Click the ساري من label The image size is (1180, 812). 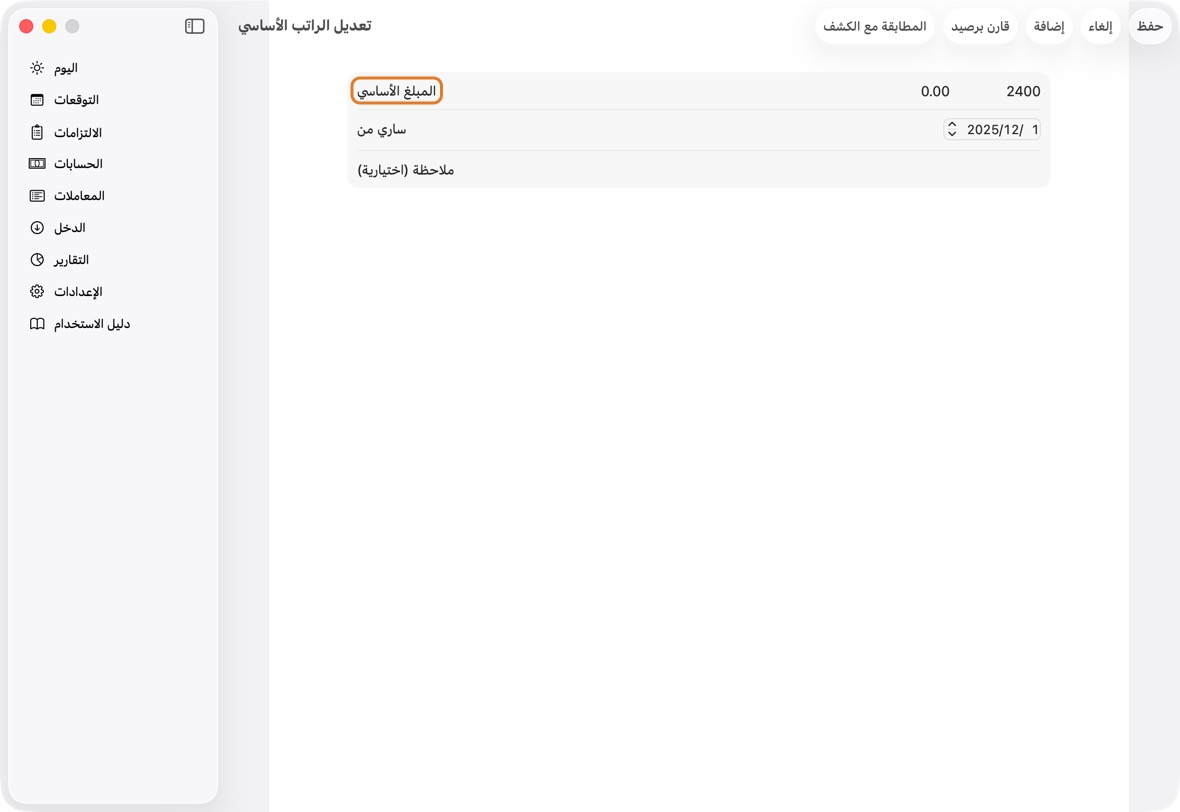(x=382, y=130)
